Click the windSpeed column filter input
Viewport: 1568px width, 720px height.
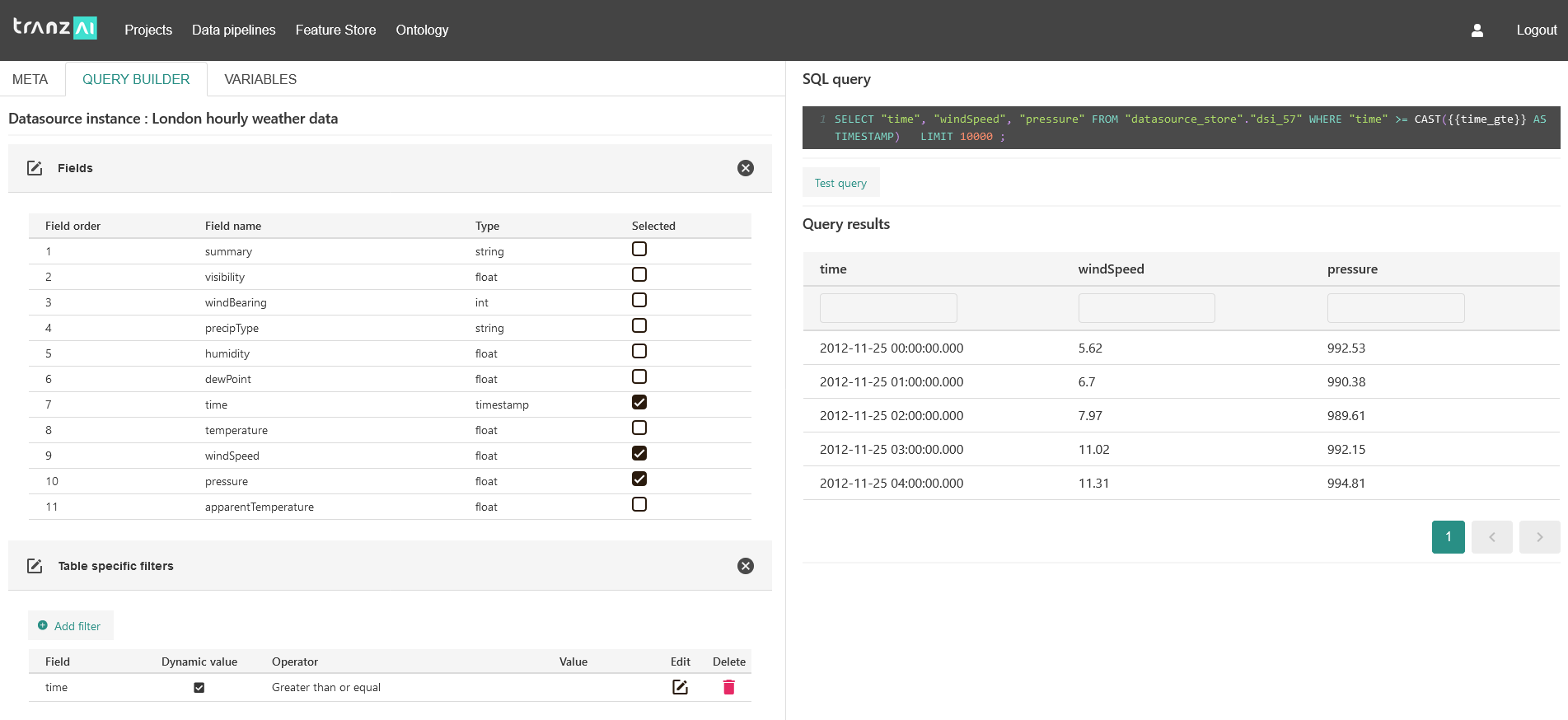[x=1146, y=308]
